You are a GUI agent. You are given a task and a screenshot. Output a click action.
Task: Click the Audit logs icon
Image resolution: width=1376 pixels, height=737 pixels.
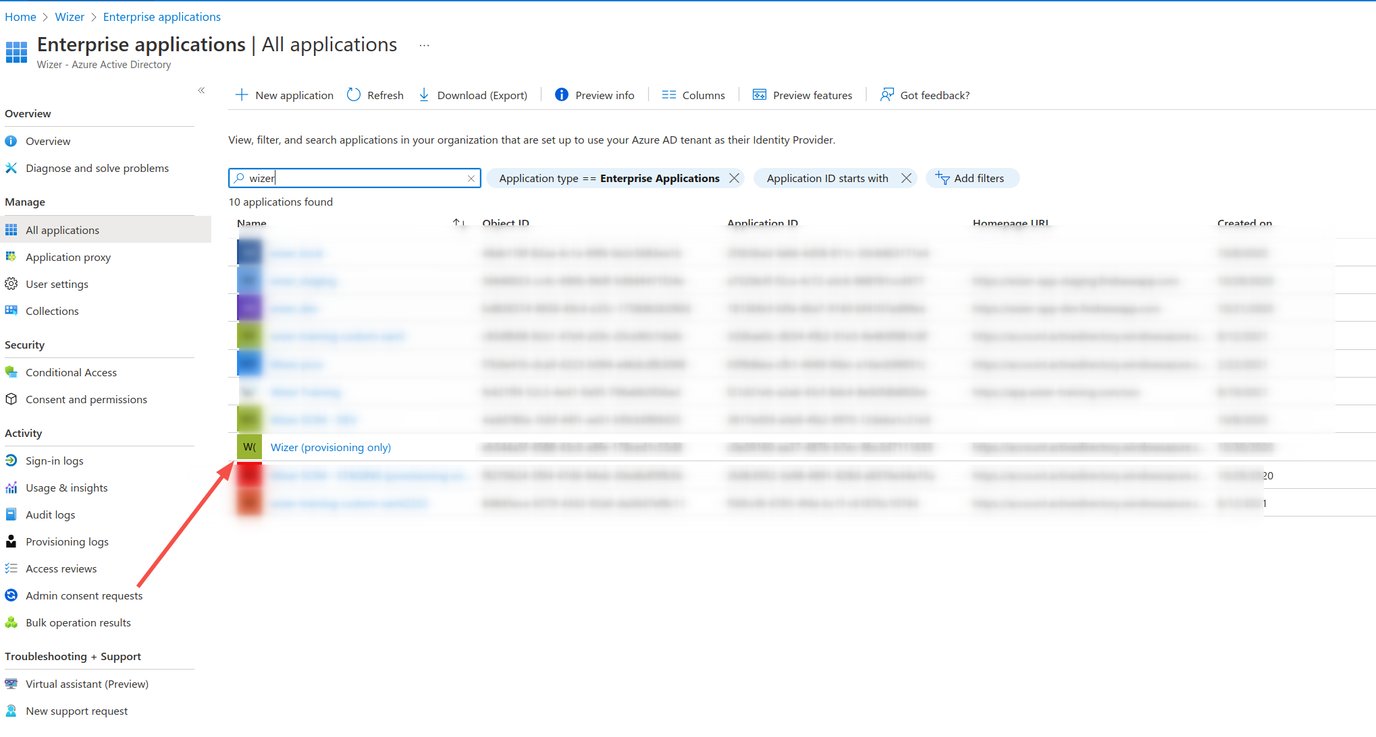pos(11,514)
